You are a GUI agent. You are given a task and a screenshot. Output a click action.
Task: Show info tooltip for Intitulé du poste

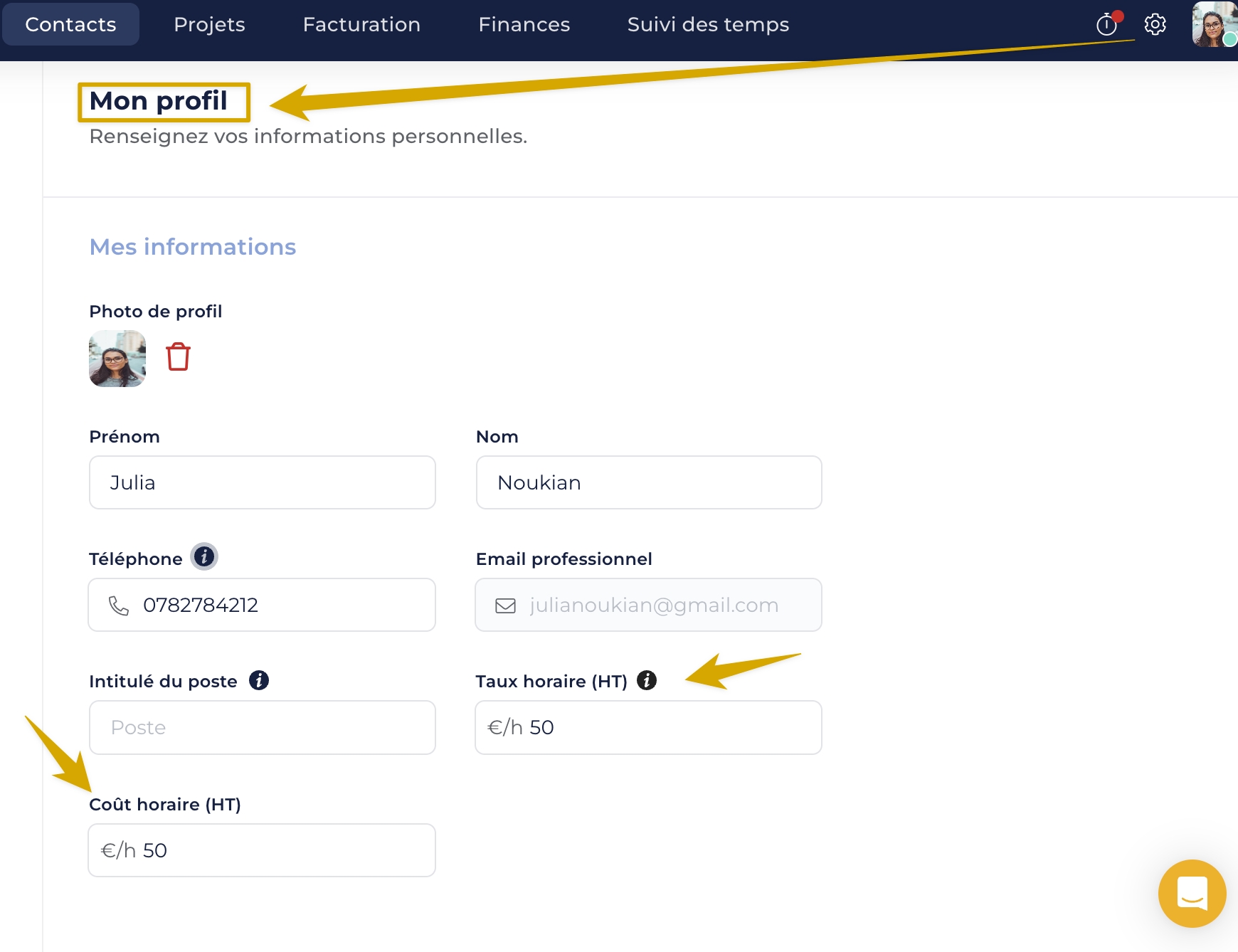pyautogui.click(x=259, y=681)
